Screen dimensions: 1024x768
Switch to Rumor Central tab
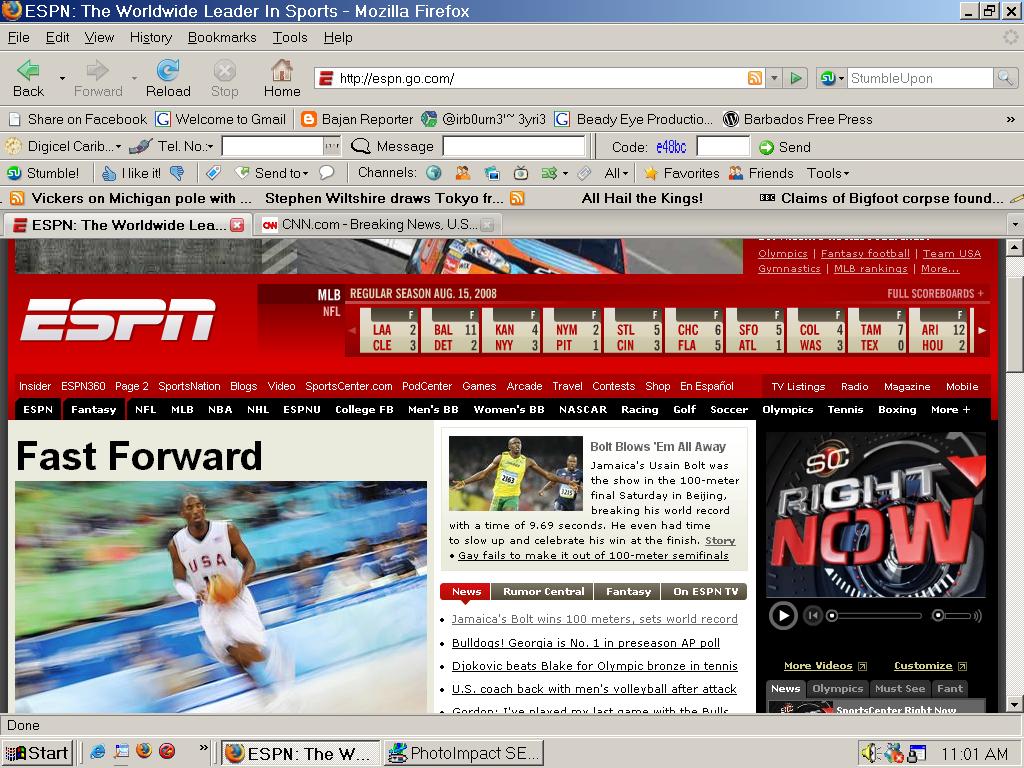pyautogui.click(x=543, y=592)
